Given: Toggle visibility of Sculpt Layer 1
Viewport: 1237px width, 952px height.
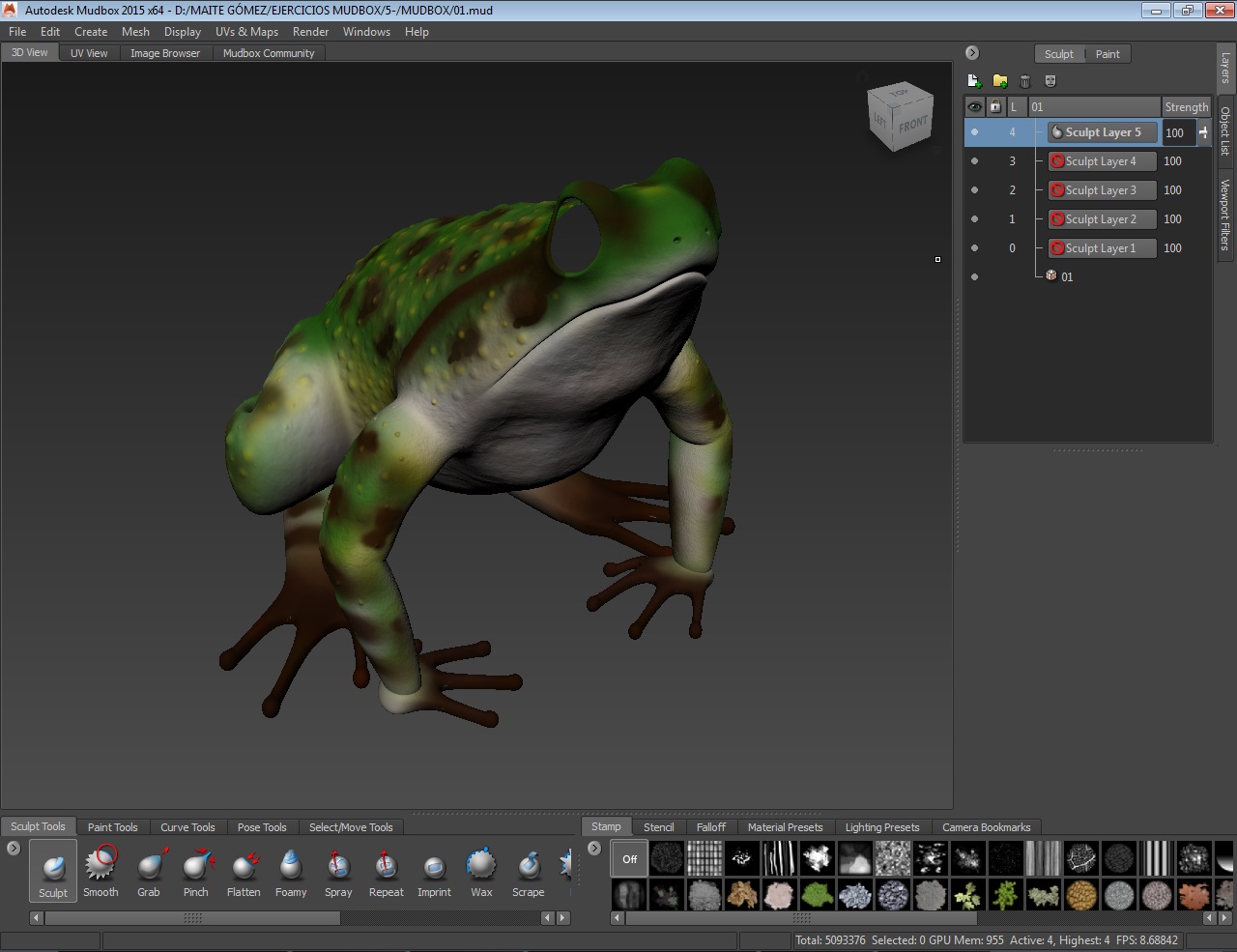Looking at the screenshot, I should pyautogui.click(x=974, y=248).
